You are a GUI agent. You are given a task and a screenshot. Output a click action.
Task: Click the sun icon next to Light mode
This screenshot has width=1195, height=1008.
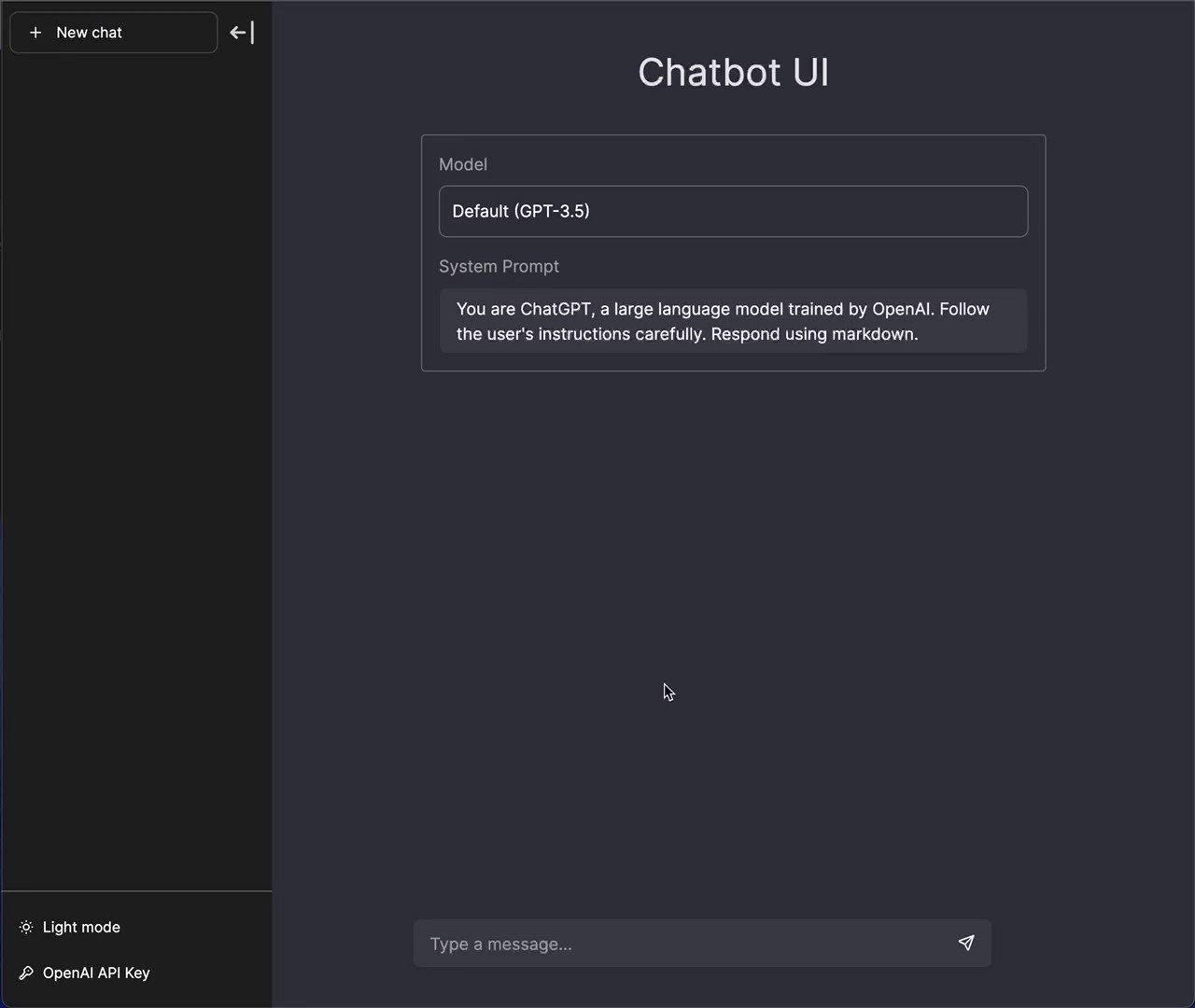[26, 927]
